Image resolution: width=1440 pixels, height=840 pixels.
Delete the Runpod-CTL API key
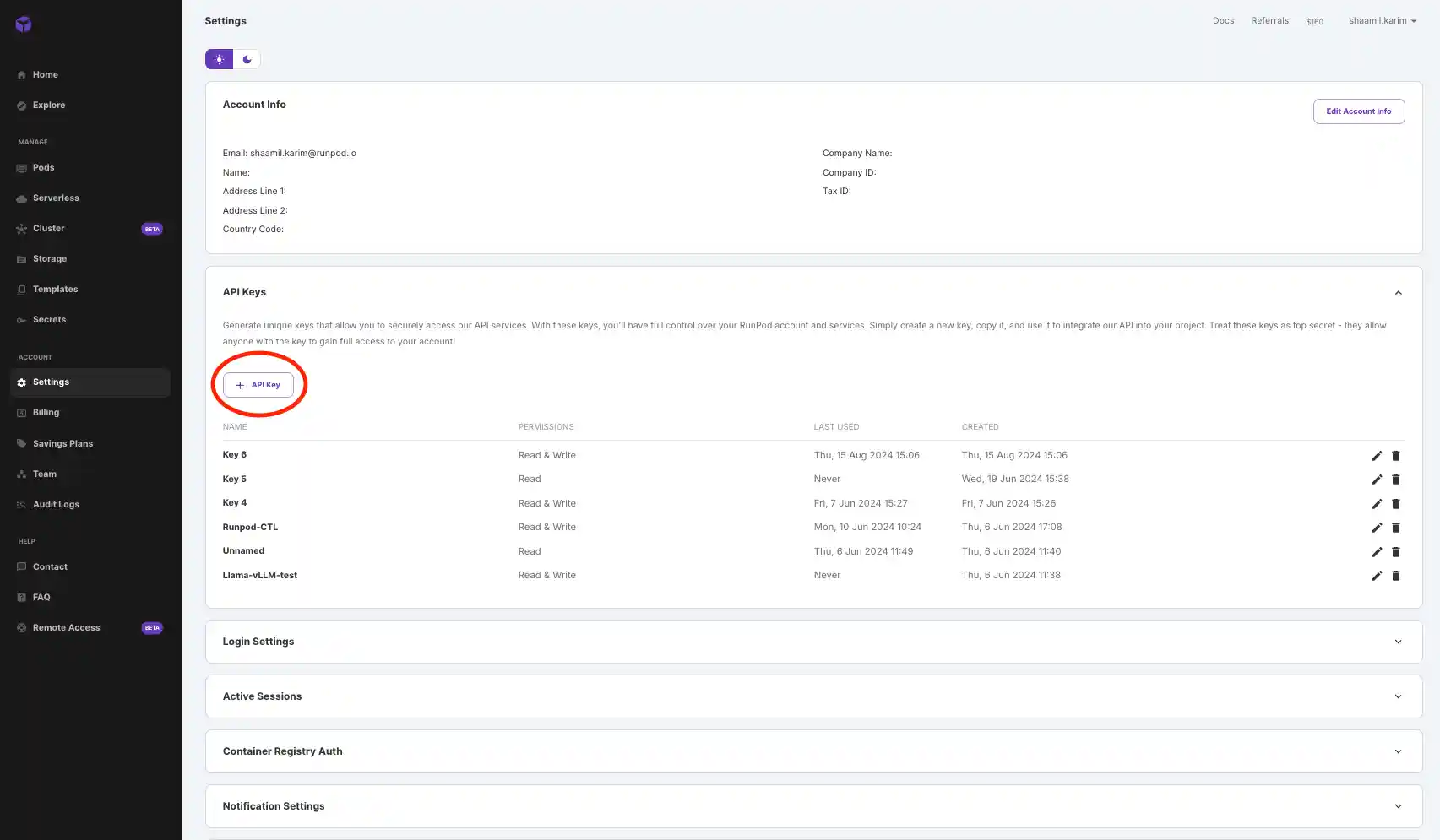(x=1396, y=528)
